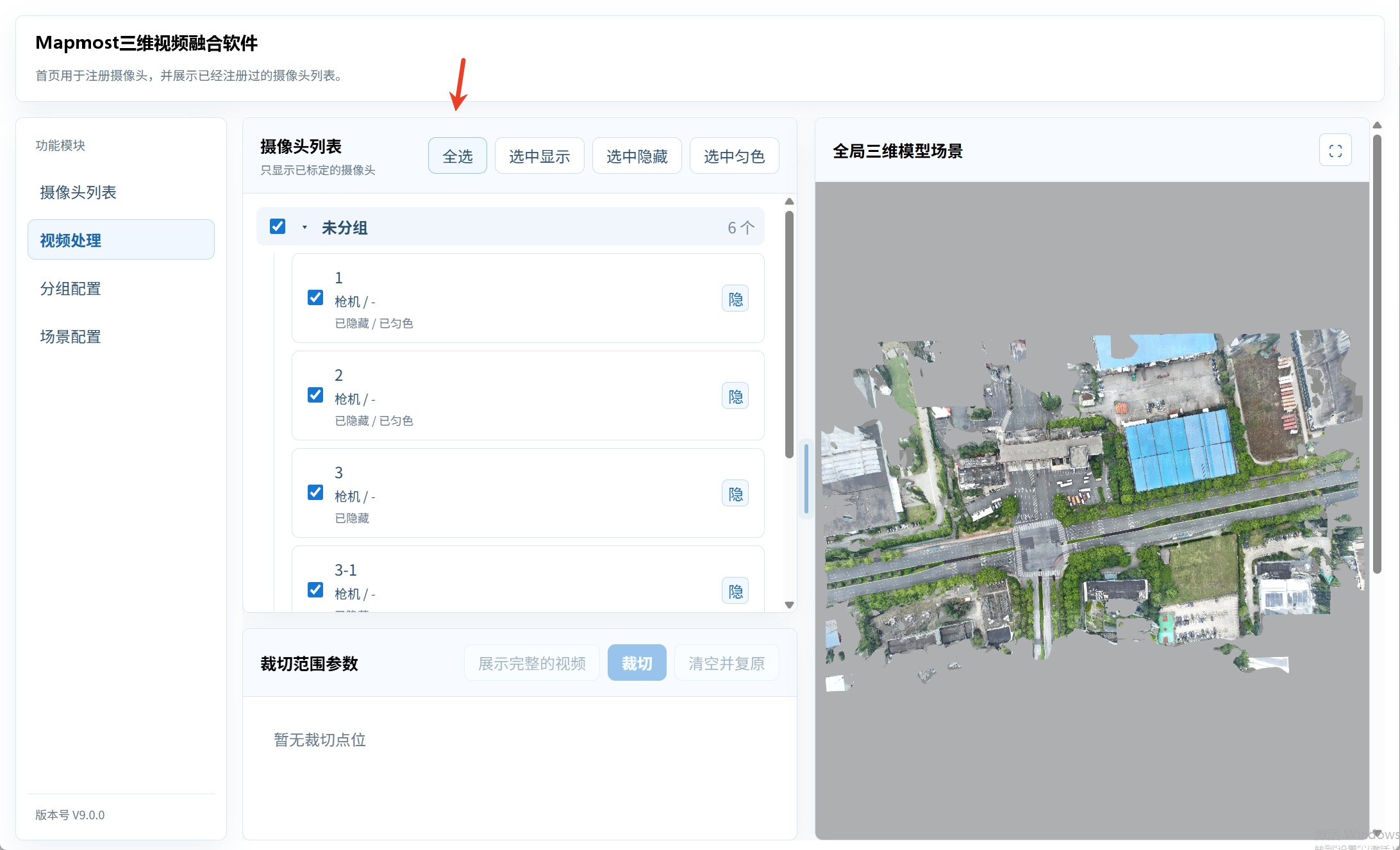This screenshot has width=1400, height=850.
Task: Click the 6 个 count label
Action: (741, 228)
